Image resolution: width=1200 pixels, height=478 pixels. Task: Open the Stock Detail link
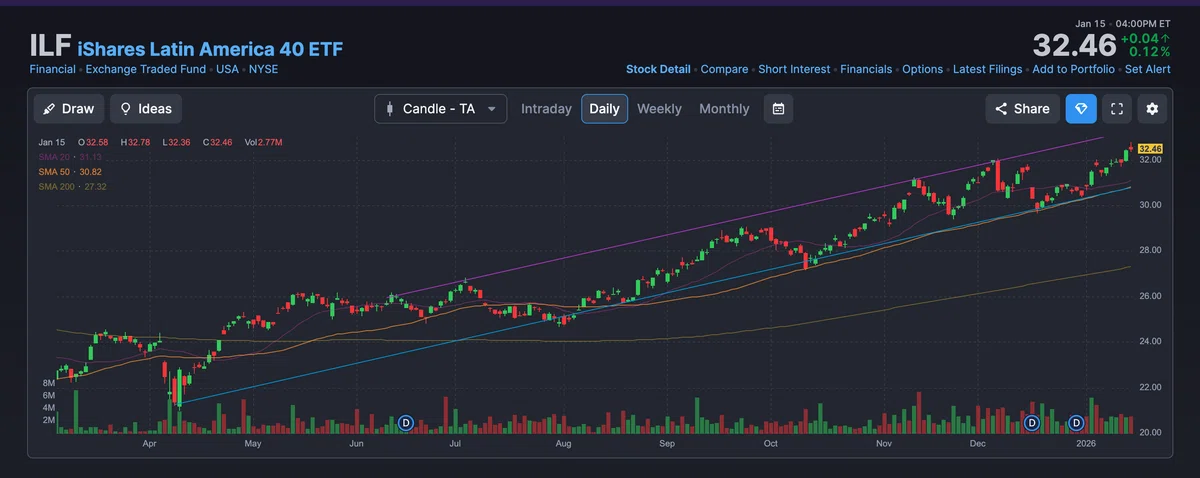[658, 69]
